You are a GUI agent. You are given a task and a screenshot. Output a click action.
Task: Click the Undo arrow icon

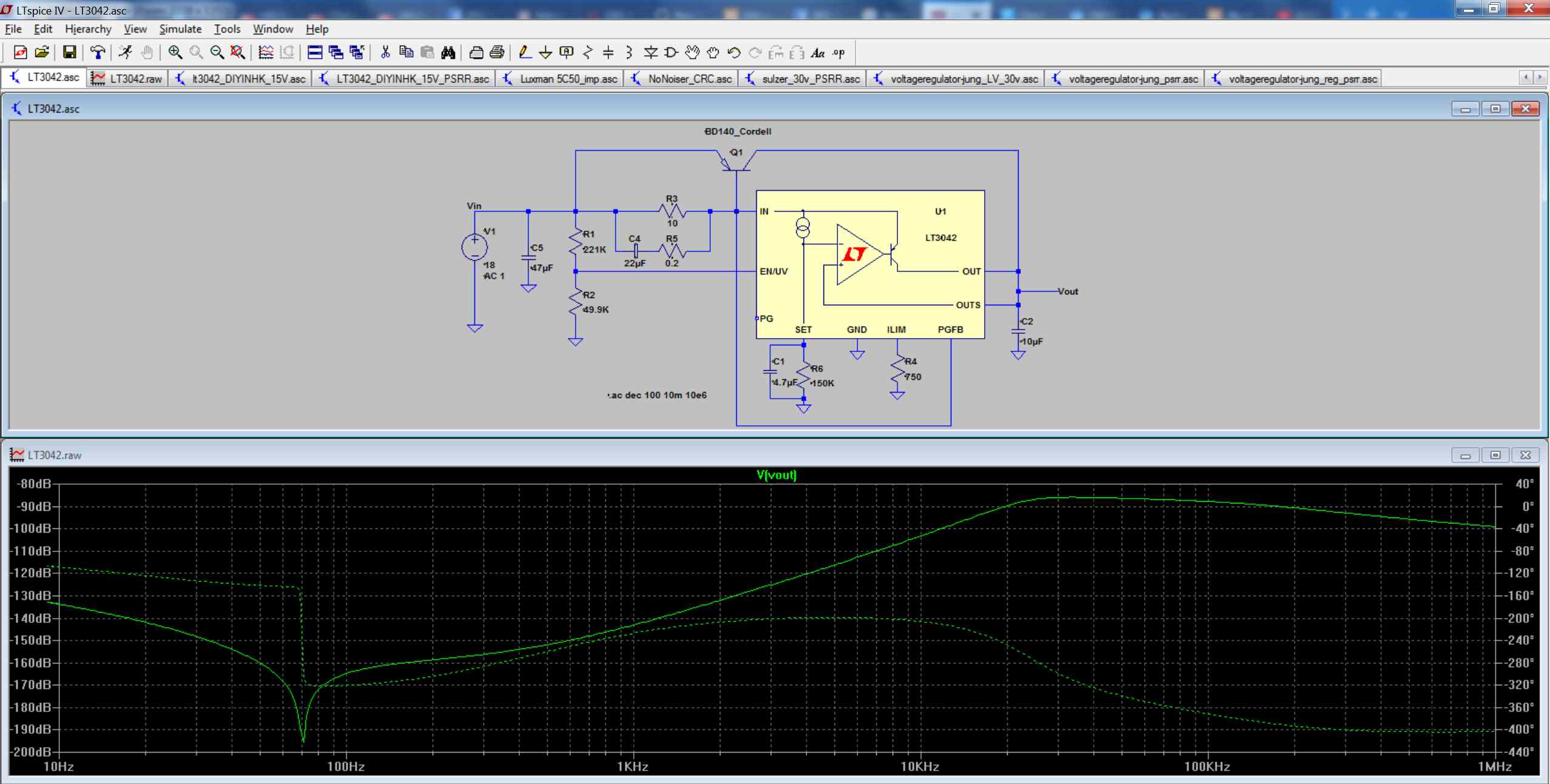[734, 53]
